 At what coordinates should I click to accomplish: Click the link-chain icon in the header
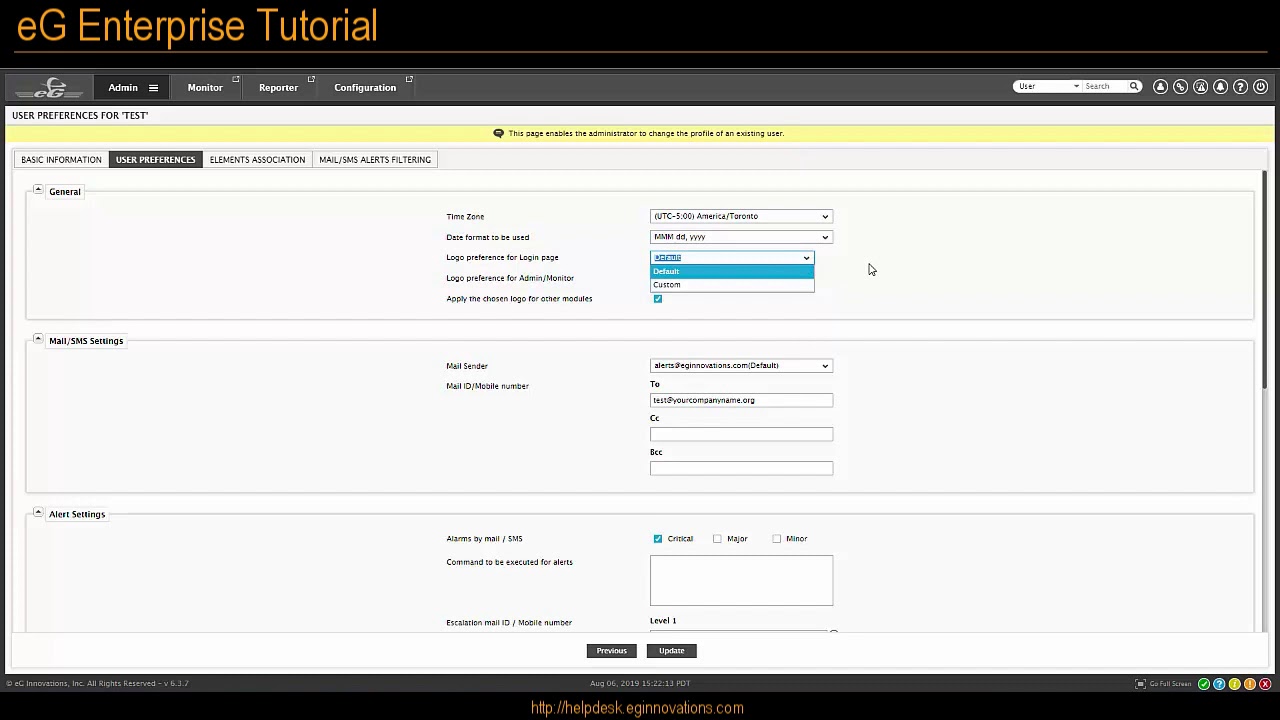tap(1180, 87)
